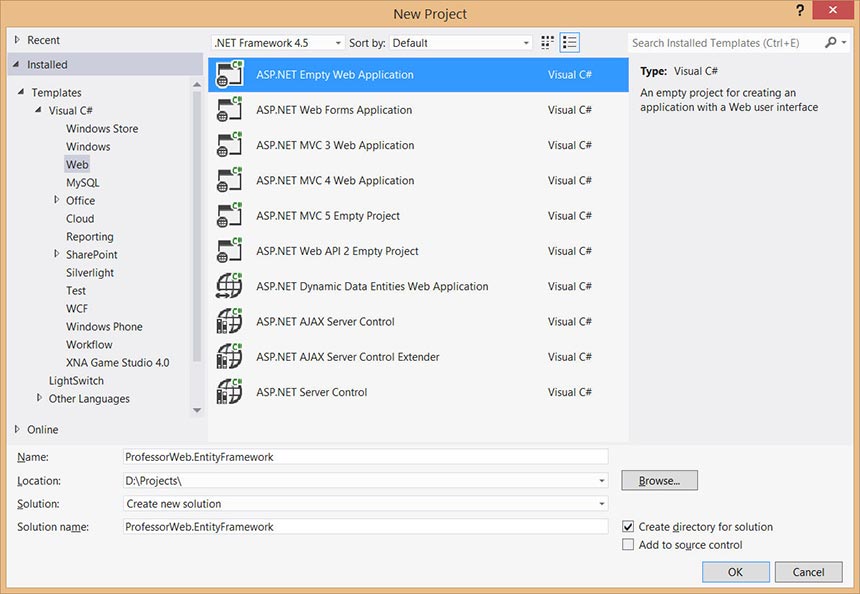860x594 pixels.
Task: Expand the Other Languages node
Action: pos(39,398)
